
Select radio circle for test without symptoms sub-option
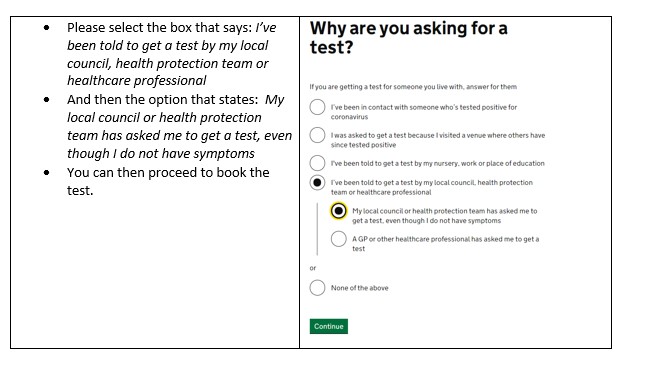pyautogui.click(x=338, y=211)
